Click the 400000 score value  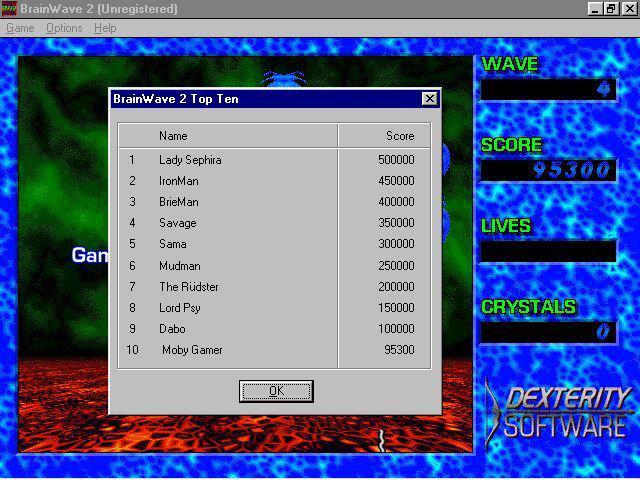click(396, 202)
